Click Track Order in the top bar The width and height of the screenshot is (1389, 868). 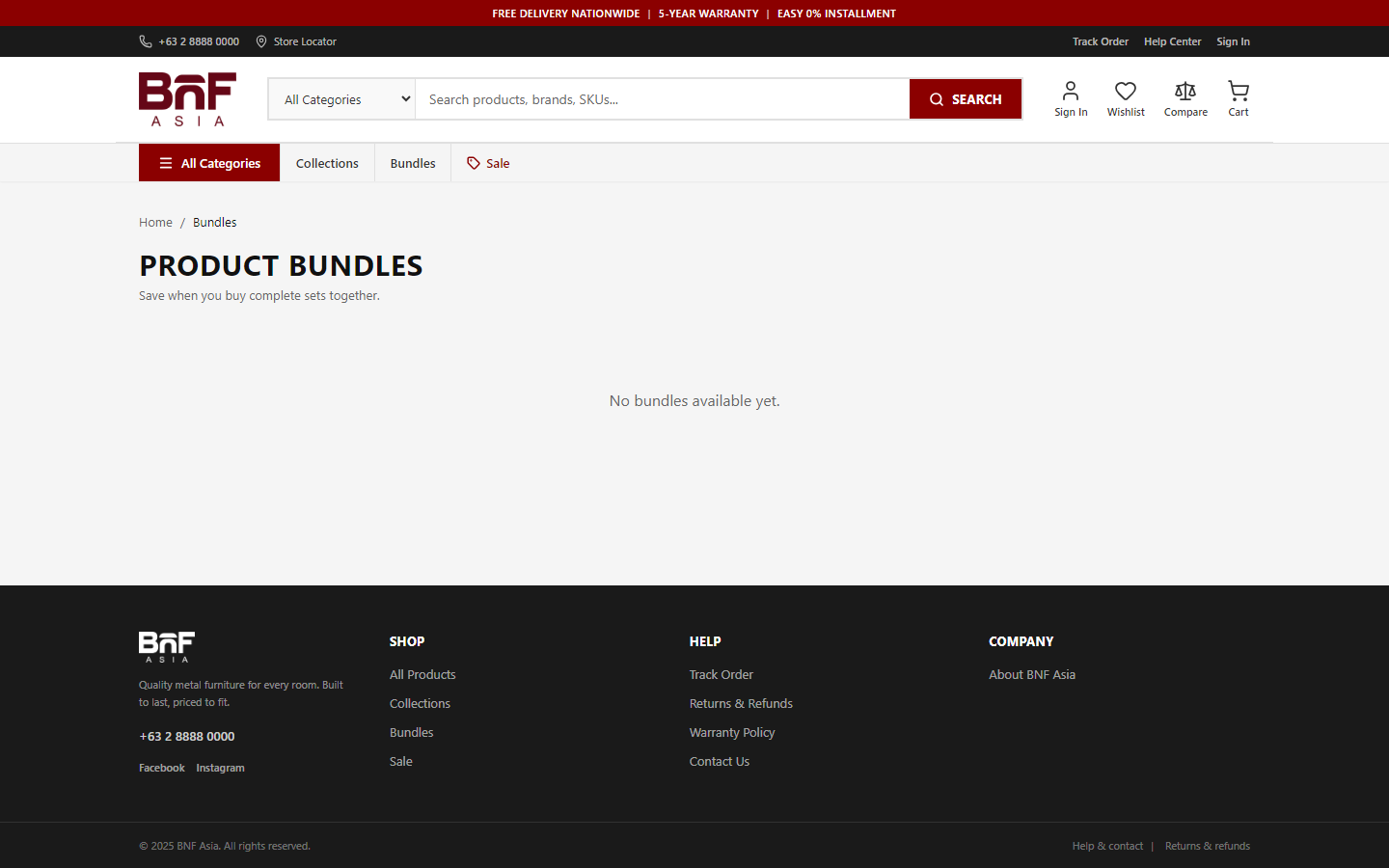tap(1101, 41)
